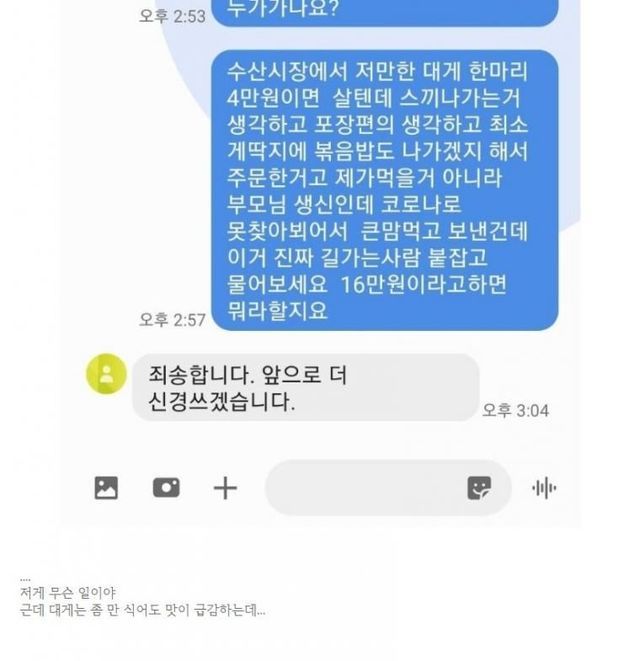Tap the '신경쓰겠습니다.' line in gray bubble

coord(222,401)
